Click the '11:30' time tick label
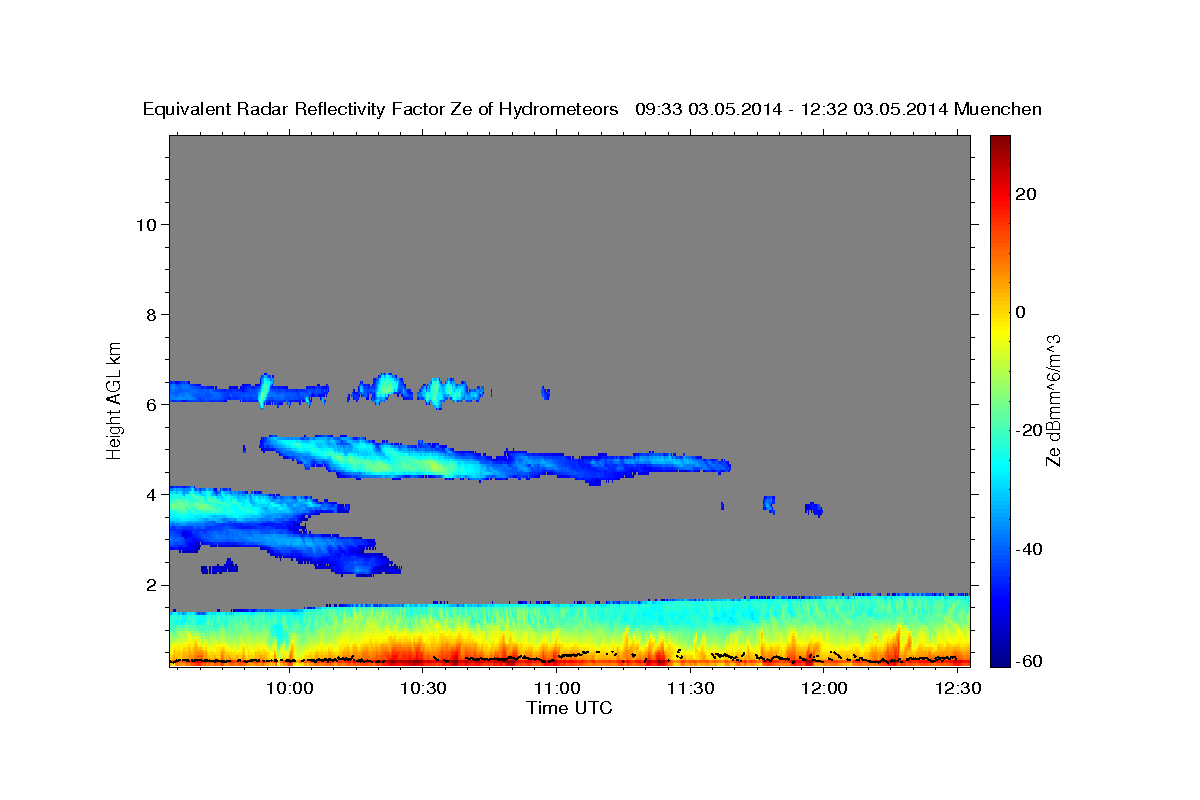Image resolution: width=1200 pixels, height=800 pixels. pyautogui.click(x=690, y=689)
